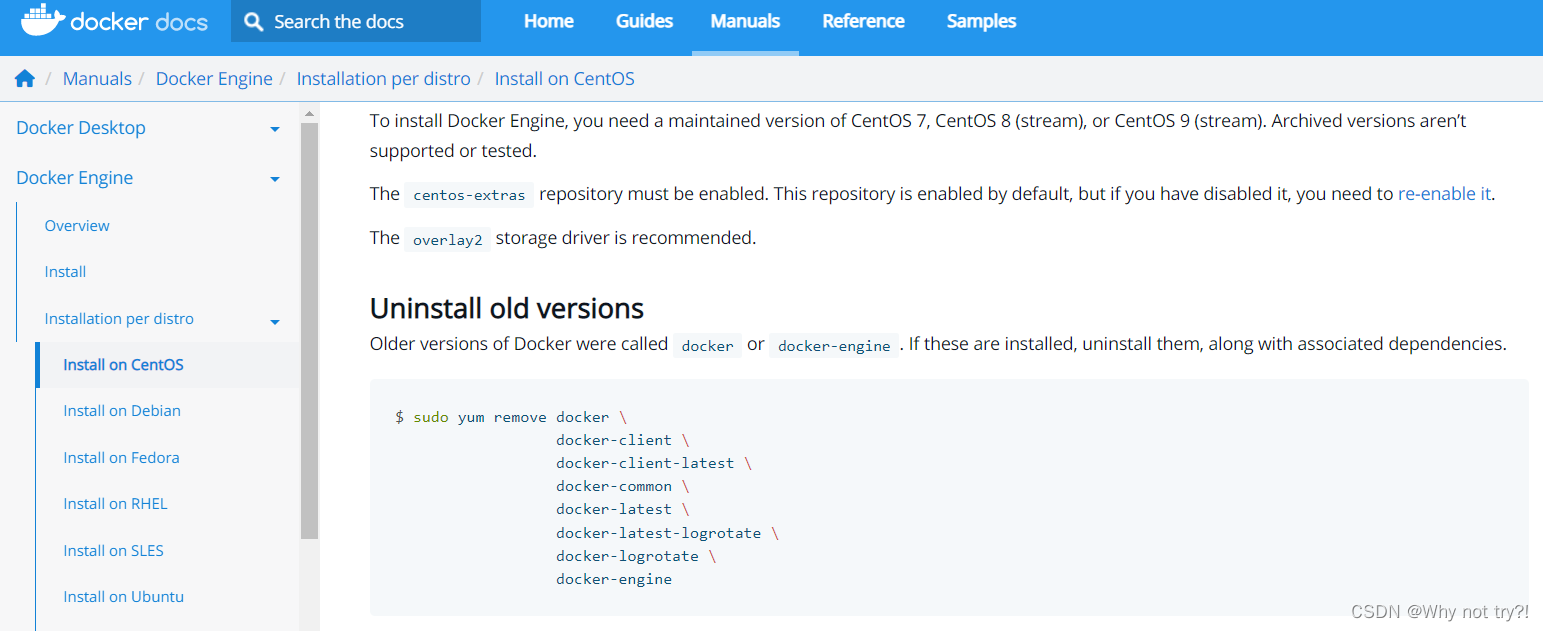Image resolution: width=1543 pixels, height=631 pixels.
Task: Click the Uninstall old versions heading
Action: 507,307
